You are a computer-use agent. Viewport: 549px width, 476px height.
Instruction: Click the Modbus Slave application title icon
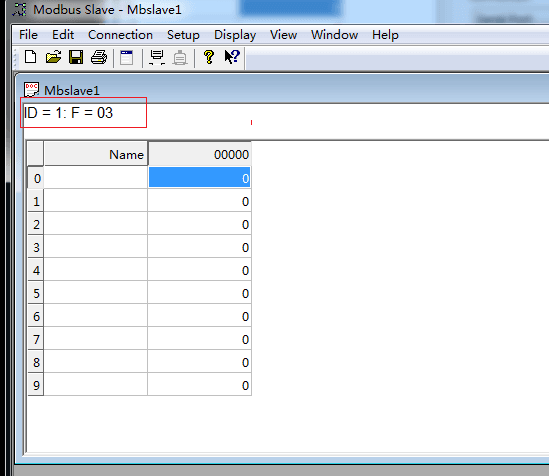click(20, 9)
